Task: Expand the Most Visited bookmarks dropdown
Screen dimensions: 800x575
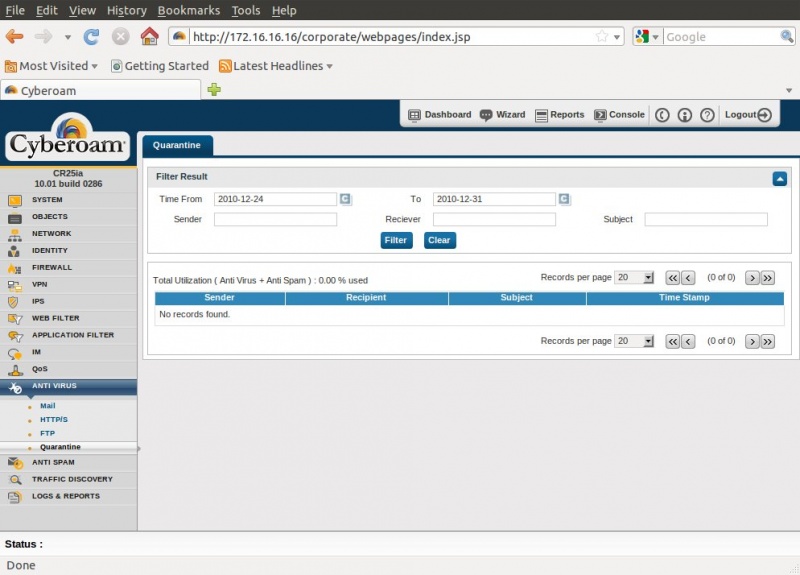Action: click(94, 66)
